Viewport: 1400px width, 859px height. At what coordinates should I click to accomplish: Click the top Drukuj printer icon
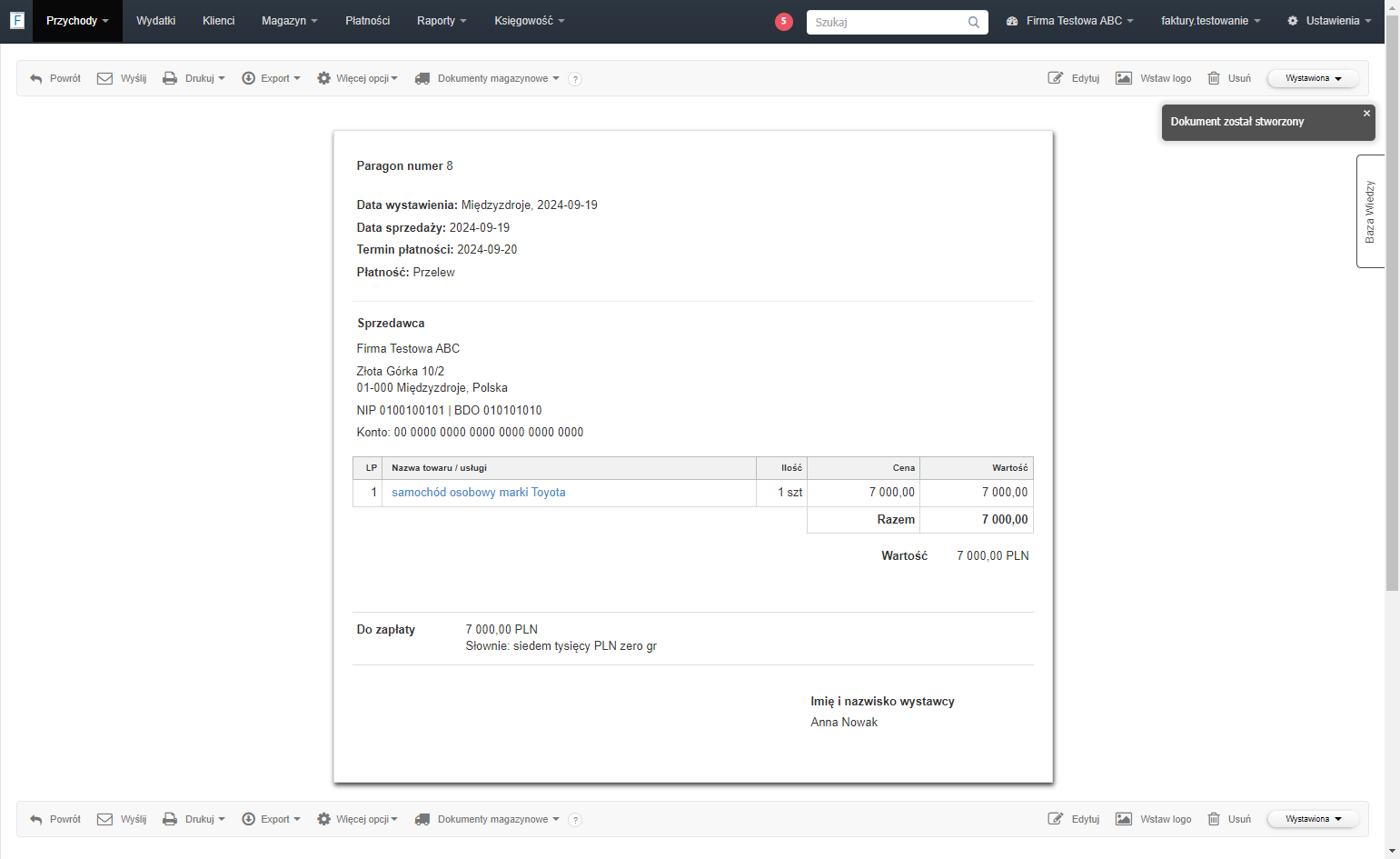tap(170, 79)
